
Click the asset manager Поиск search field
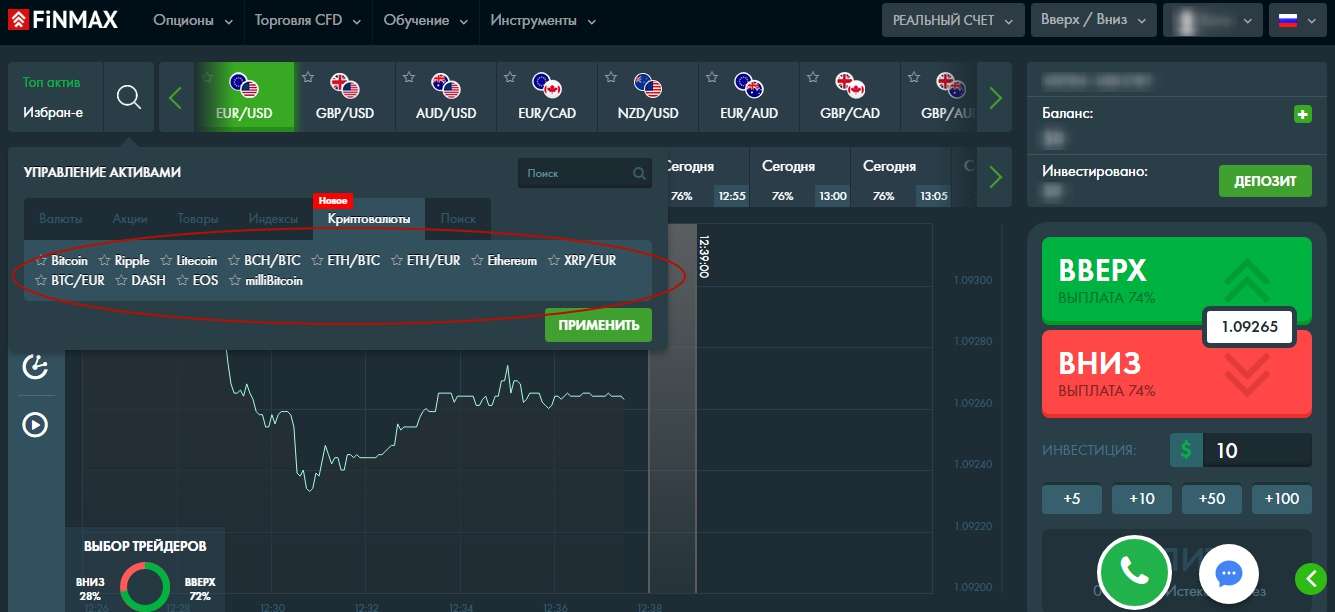[x=585, y=173]
